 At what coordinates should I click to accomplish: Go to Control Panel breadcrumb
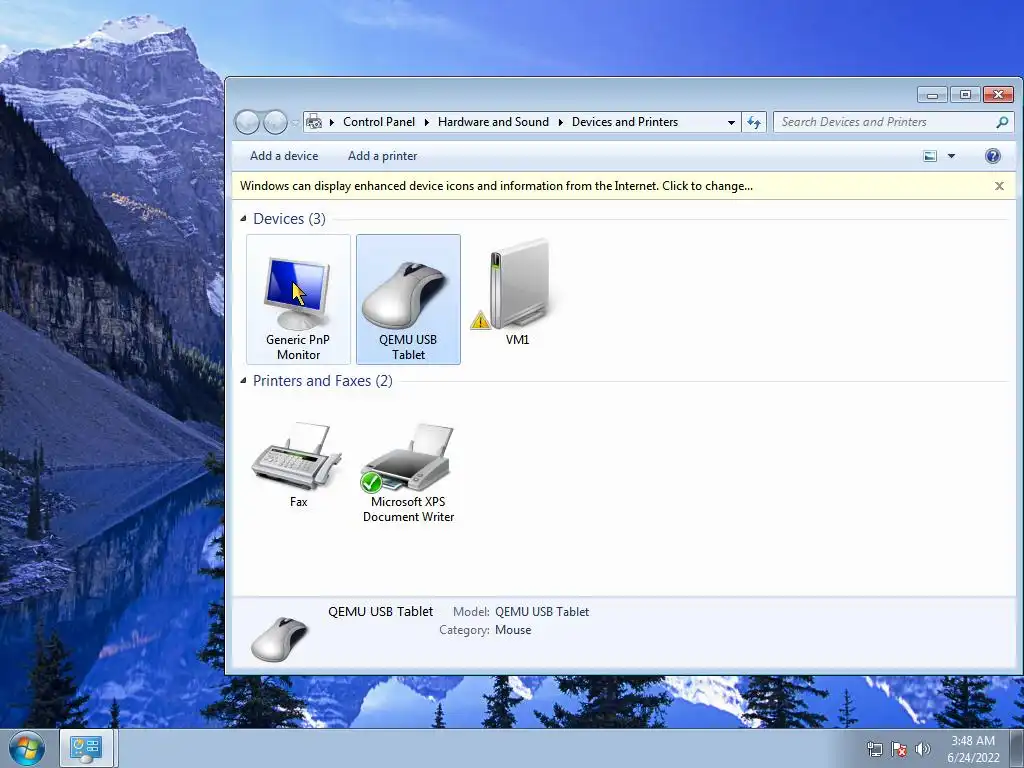[379, 122]
